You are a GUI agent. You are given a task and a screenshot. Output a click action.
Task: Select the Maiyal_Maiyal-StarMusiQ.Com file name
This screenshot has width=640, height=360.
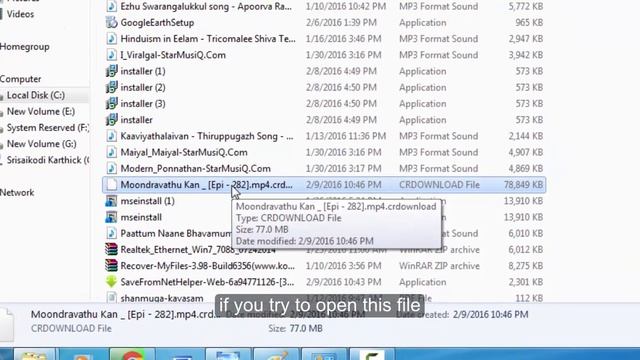[x=184, y=152]
